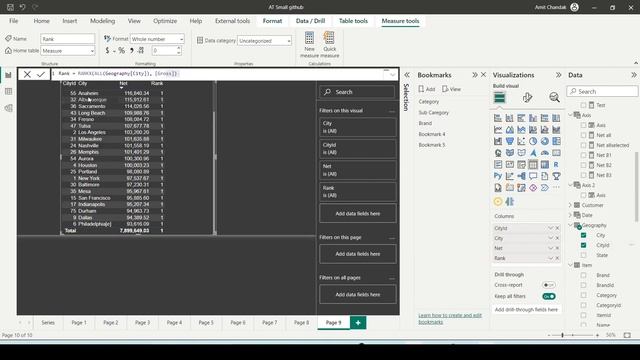Adjust the zoom slider in status bar
The image size is (640, 360).
tap(562, 335)
